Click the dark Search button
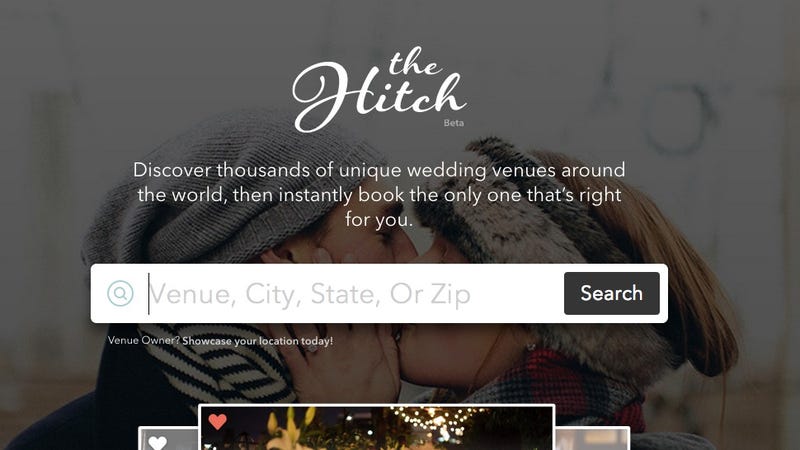800x450 pixels. 612,293
